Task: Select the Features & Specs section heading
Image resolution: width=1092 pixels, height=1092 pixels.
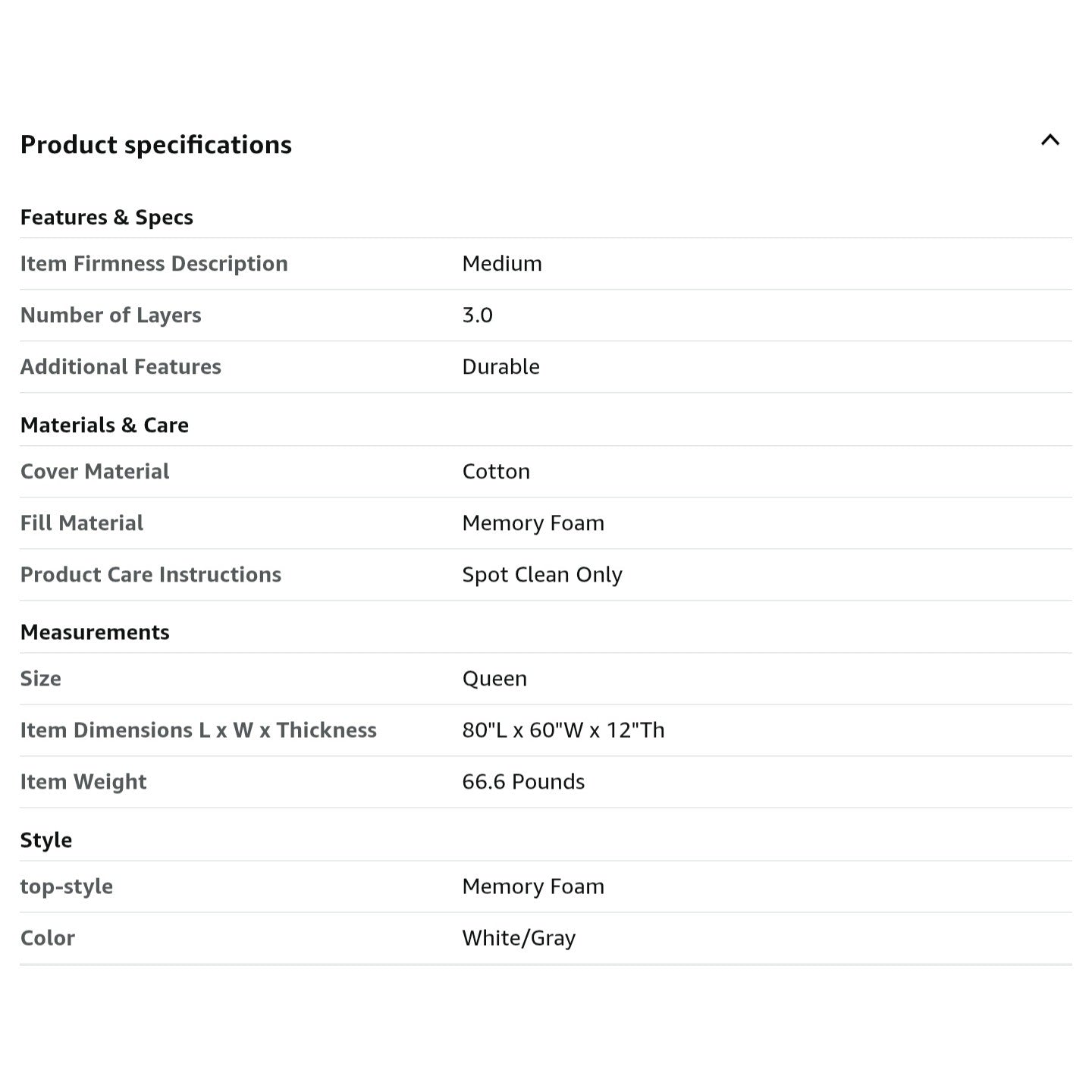Action: (106, 218)
